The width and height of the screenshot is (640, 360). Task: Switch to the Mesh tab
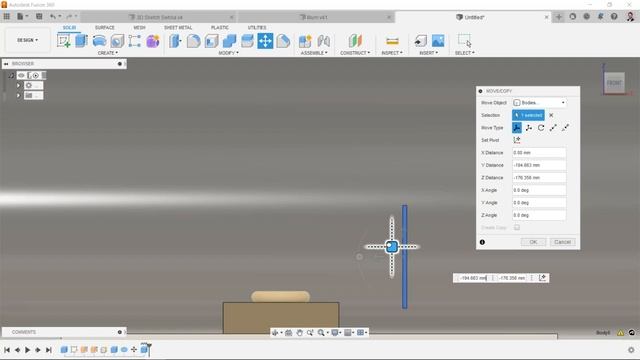[x=139, y=27]
